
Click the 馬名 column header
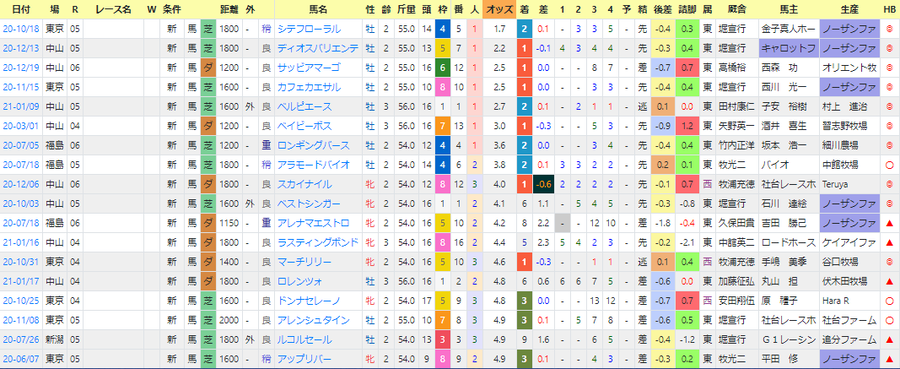[319, 9]
